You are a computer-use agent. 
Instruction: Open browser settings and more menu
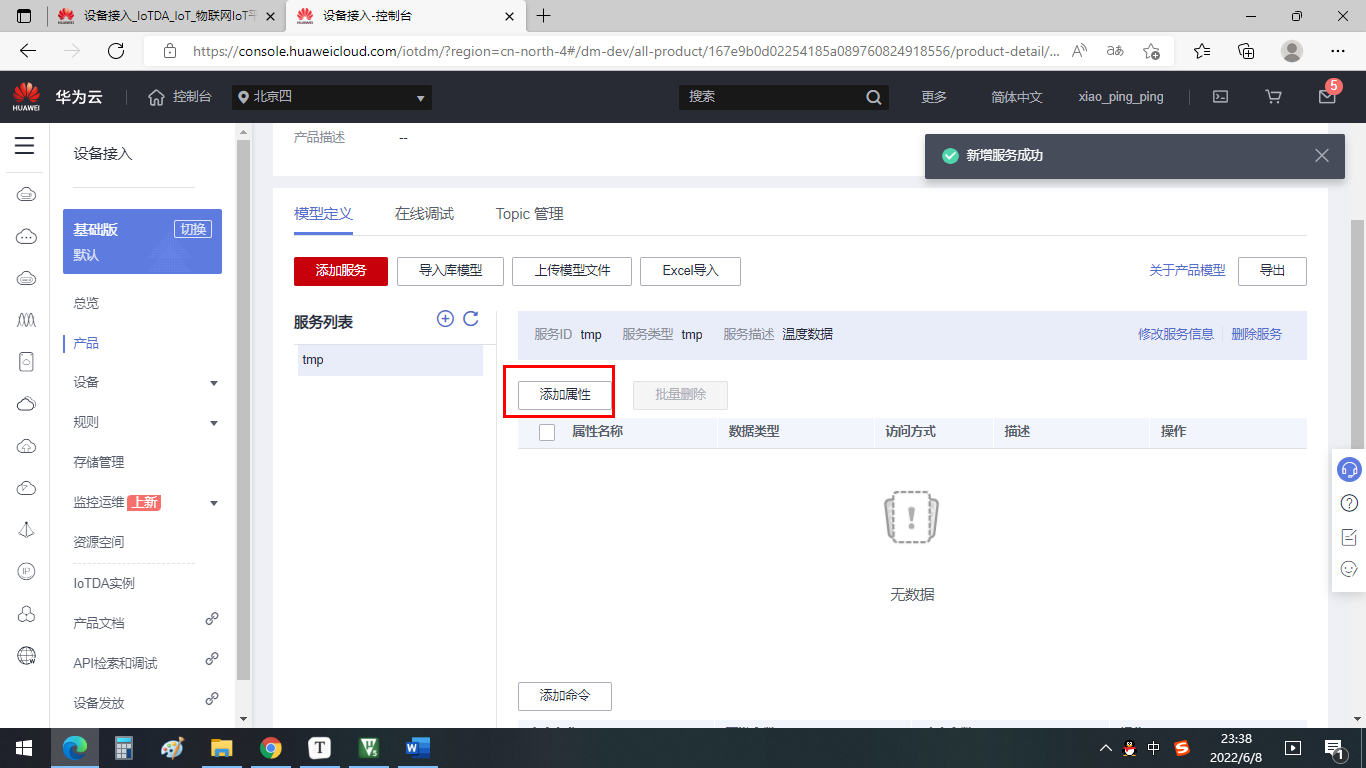(1338, 51)
